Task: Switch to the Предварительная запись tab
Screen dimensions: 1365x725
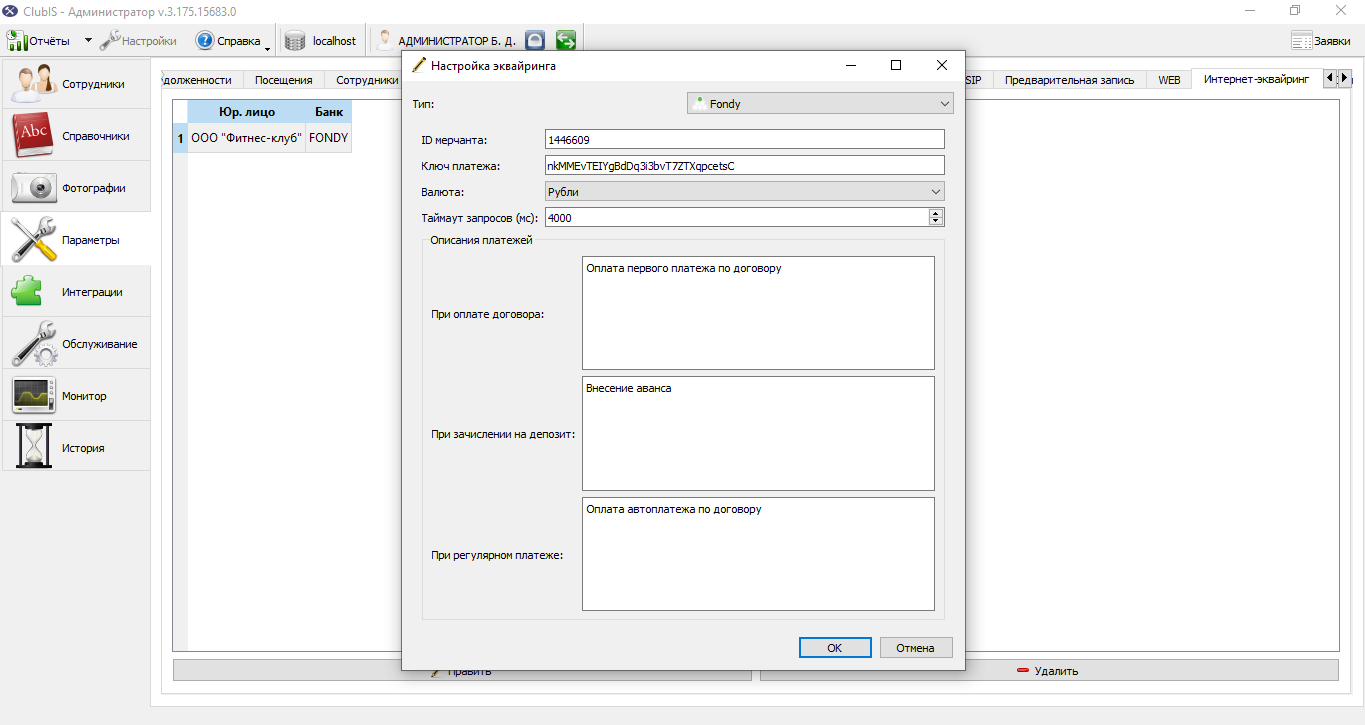Action: [x=1069, y=80]
